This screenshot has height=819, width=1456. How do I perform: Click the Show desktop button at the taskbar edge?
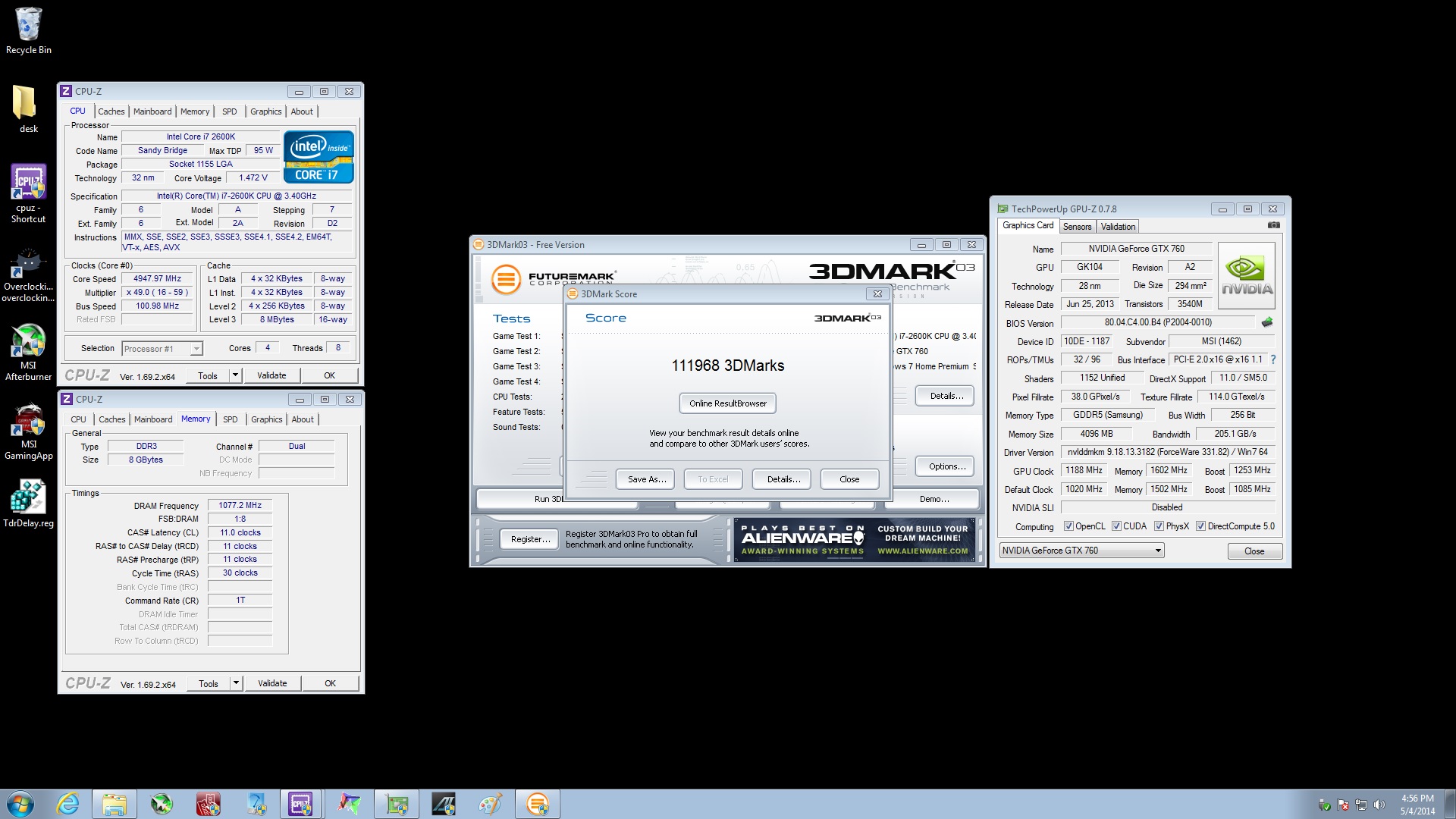(x=1451, y=804)
